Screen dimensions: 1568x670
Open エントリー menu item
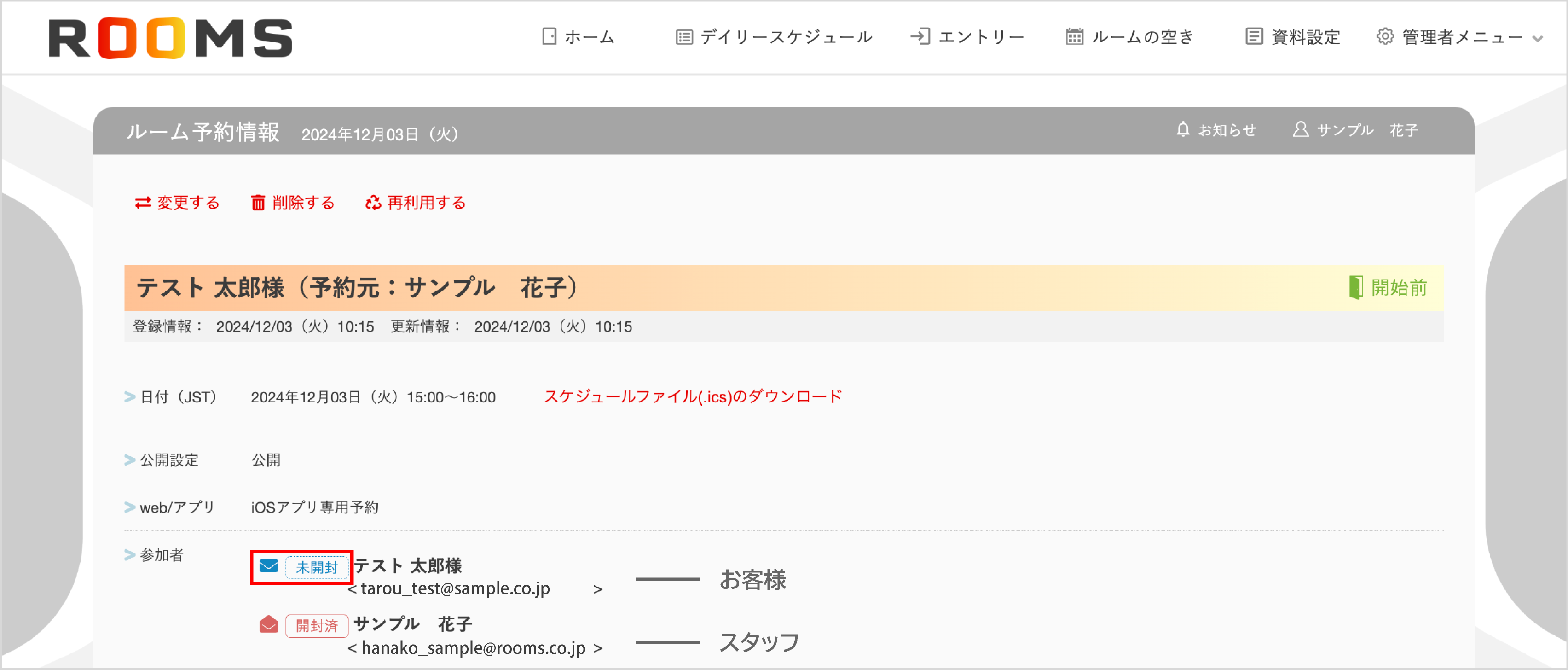(981, 36)
